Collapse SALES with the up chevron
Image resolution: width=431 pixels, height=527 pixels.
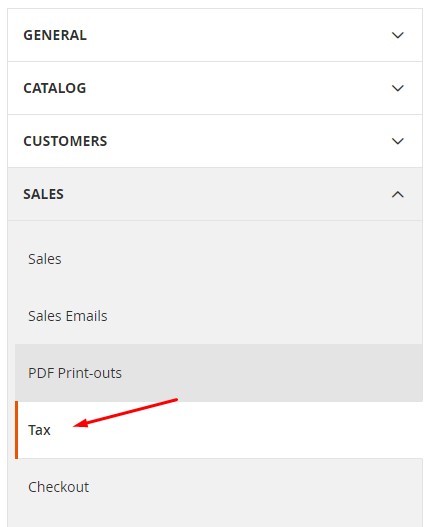[398, 194]
